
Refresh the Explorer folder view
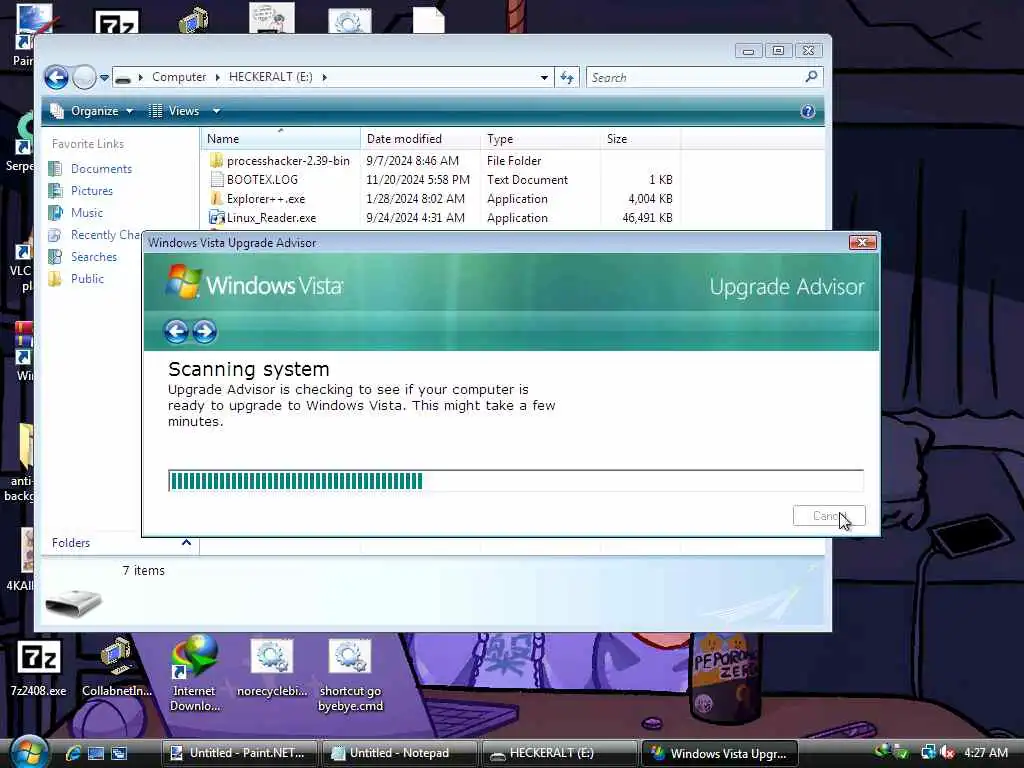566,78
